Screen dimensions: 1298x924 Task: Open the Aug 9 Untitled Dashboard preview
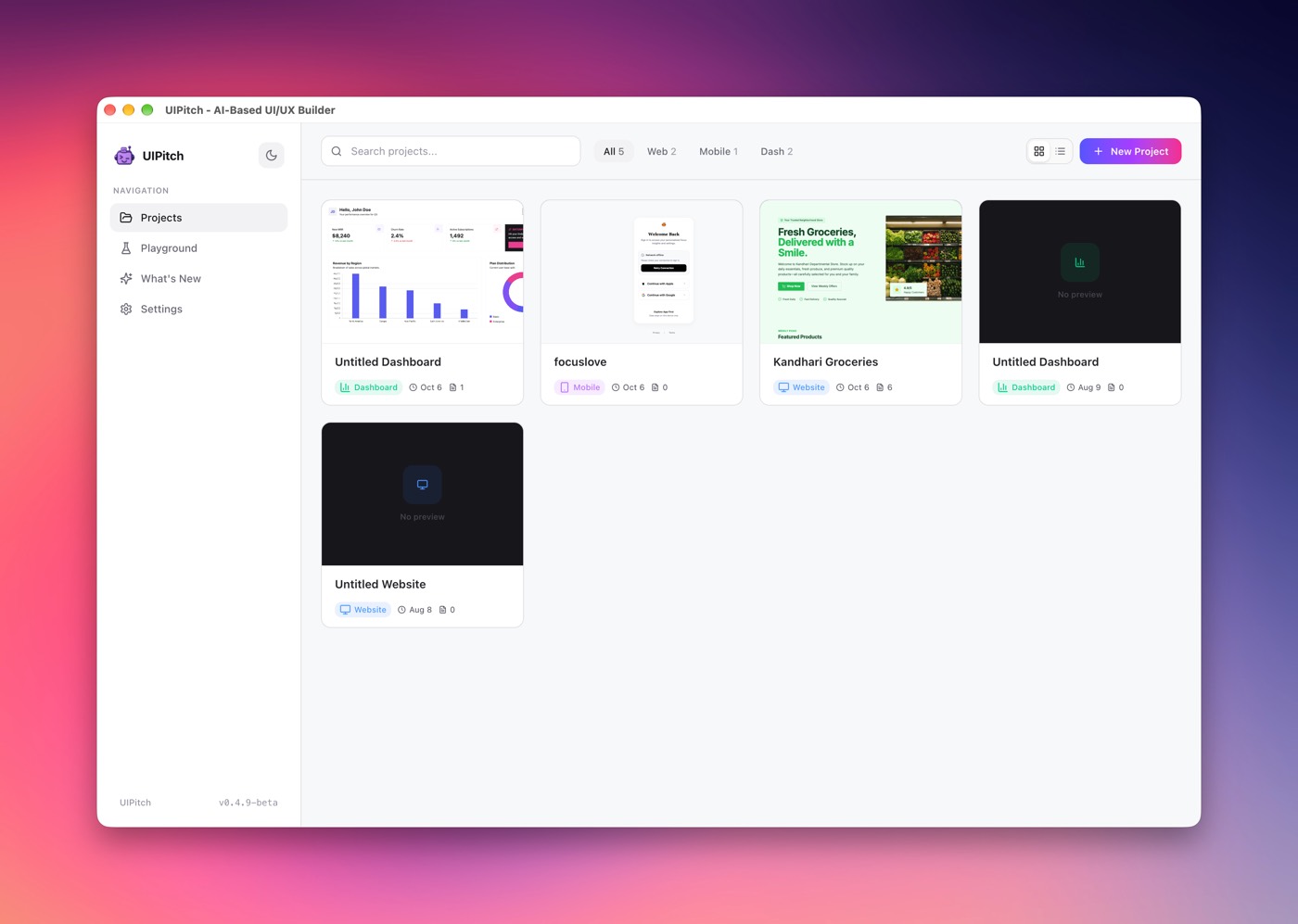pyautogui.click(x=1080, y=272)
